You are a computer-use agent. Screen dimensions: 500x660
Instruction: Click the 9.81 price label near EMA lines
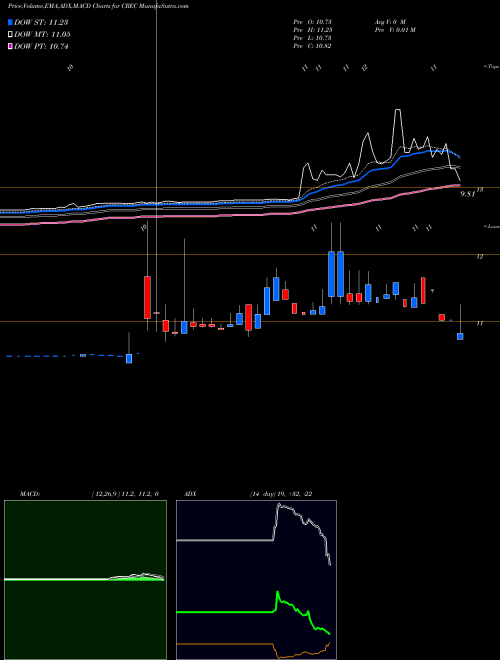click(468, 194)
